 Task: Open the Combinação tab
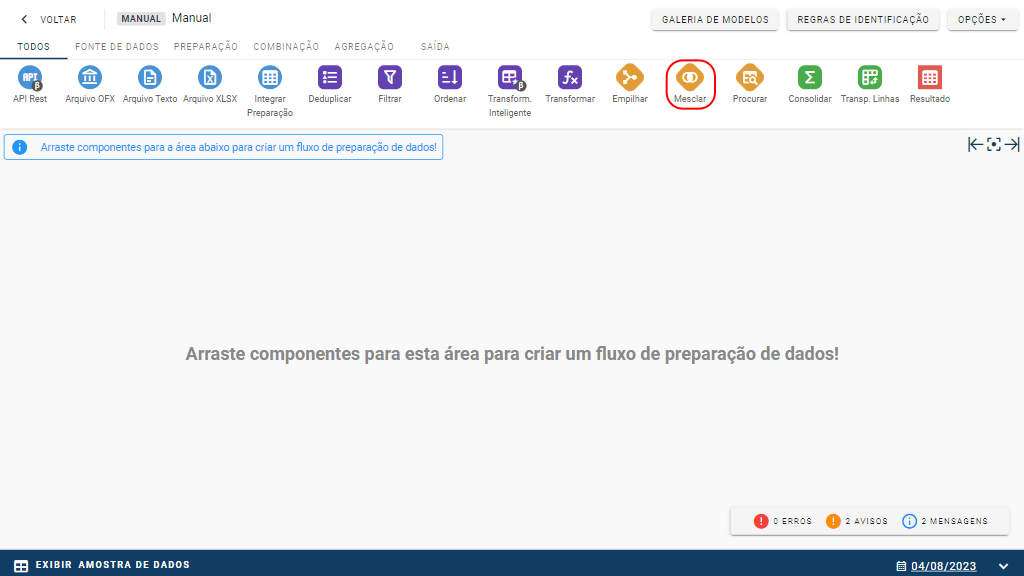coord(286,46)
